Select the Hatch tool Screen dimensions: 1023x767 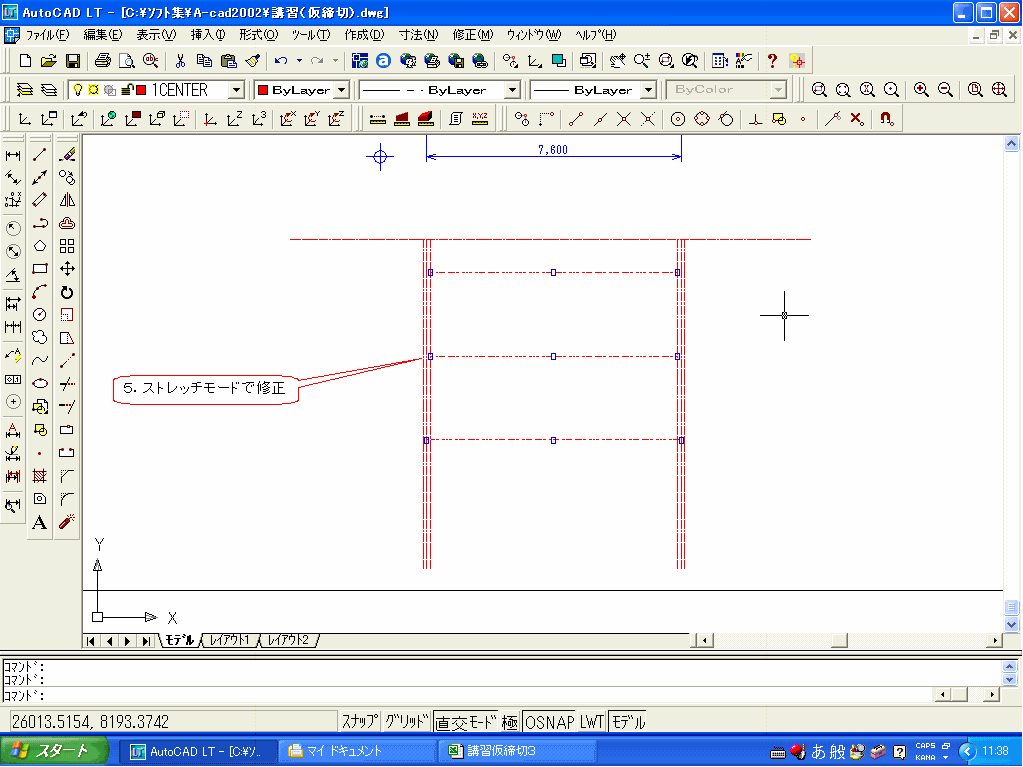[40, 476]
